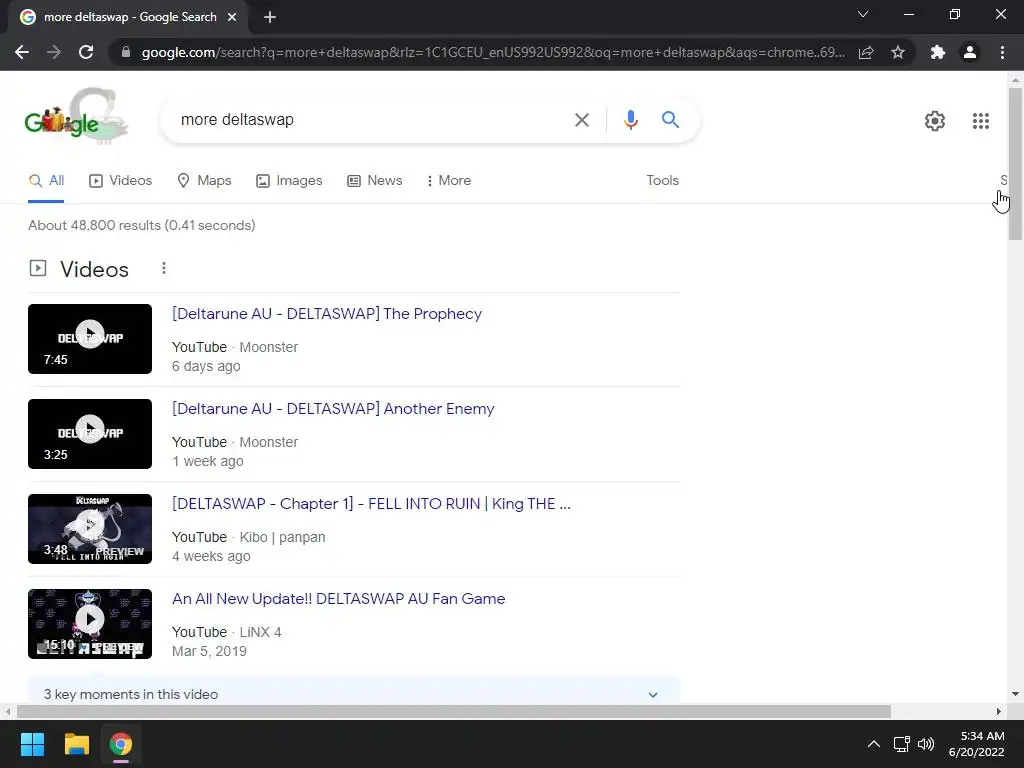The image size is (1024, 768).
Task: Switch to the Images tab
Action: click(x=289, y=181)
